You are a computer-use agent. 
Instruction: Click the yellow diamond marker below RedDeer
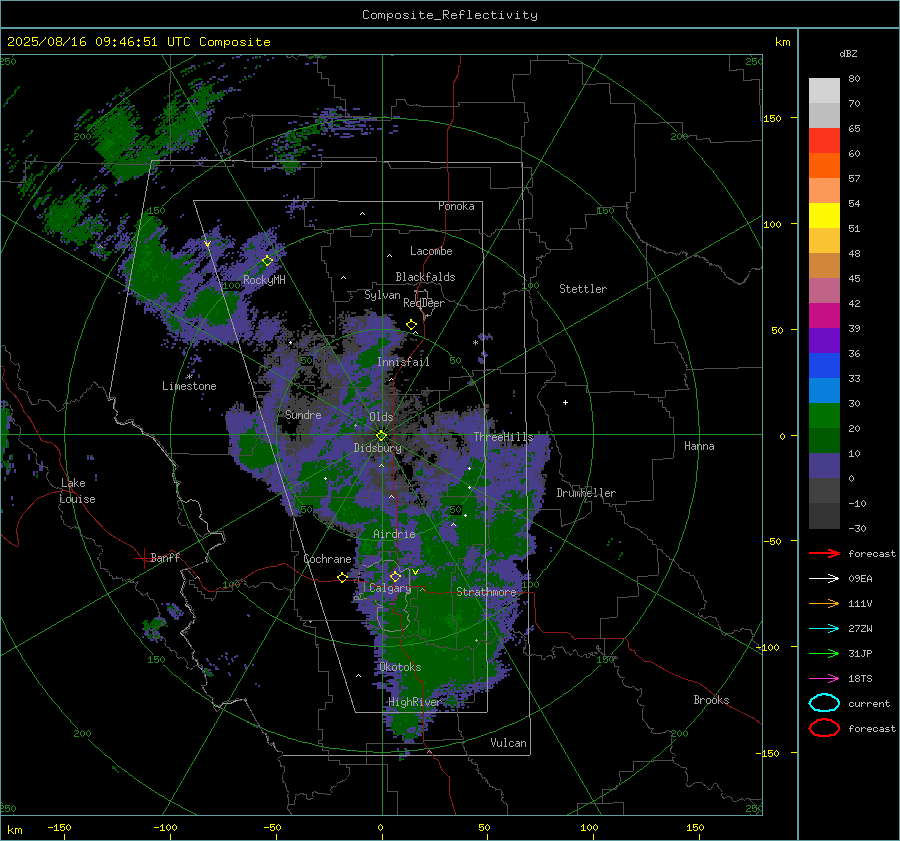point(412,325)
